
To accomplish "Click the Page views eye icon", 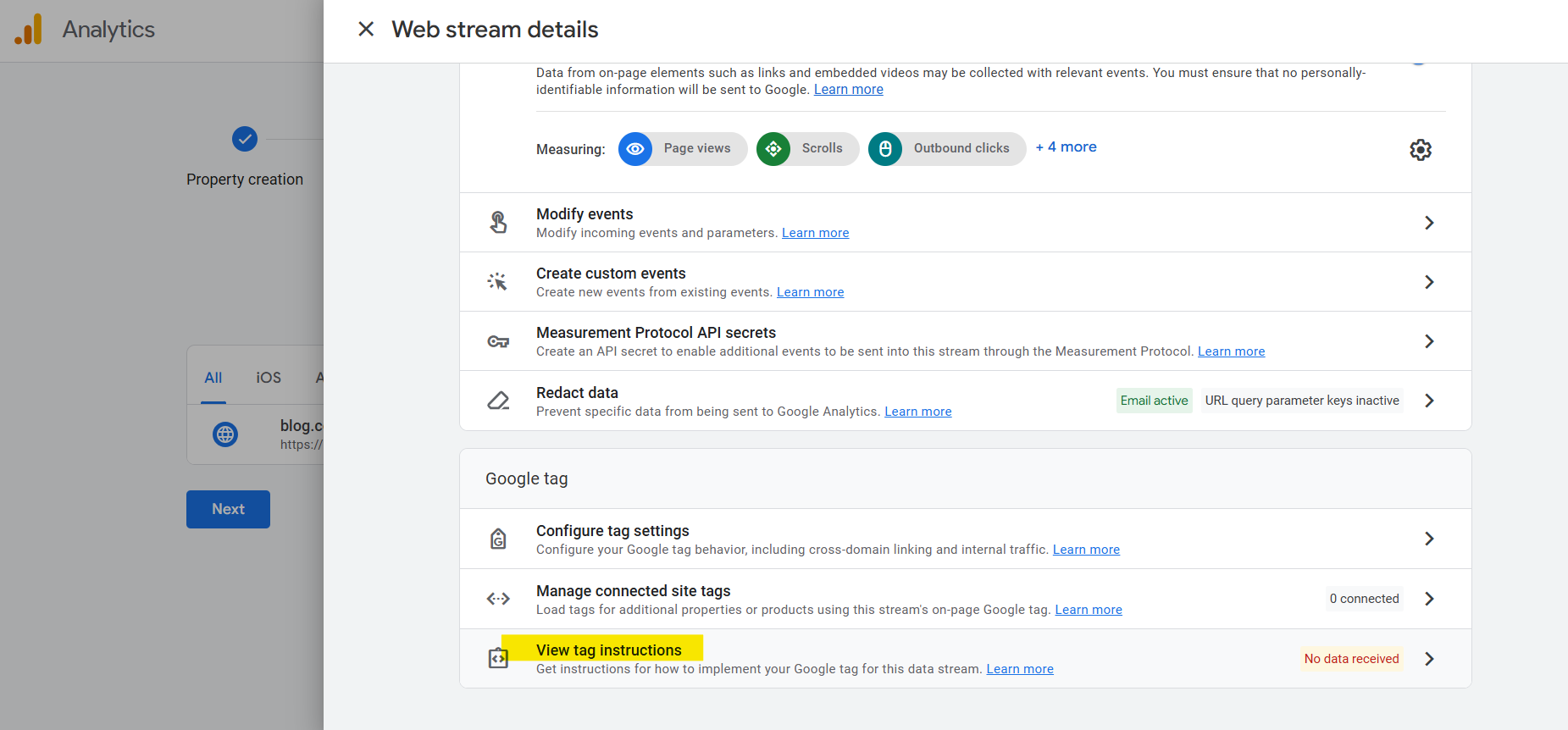I will click(x=635, y=149).
